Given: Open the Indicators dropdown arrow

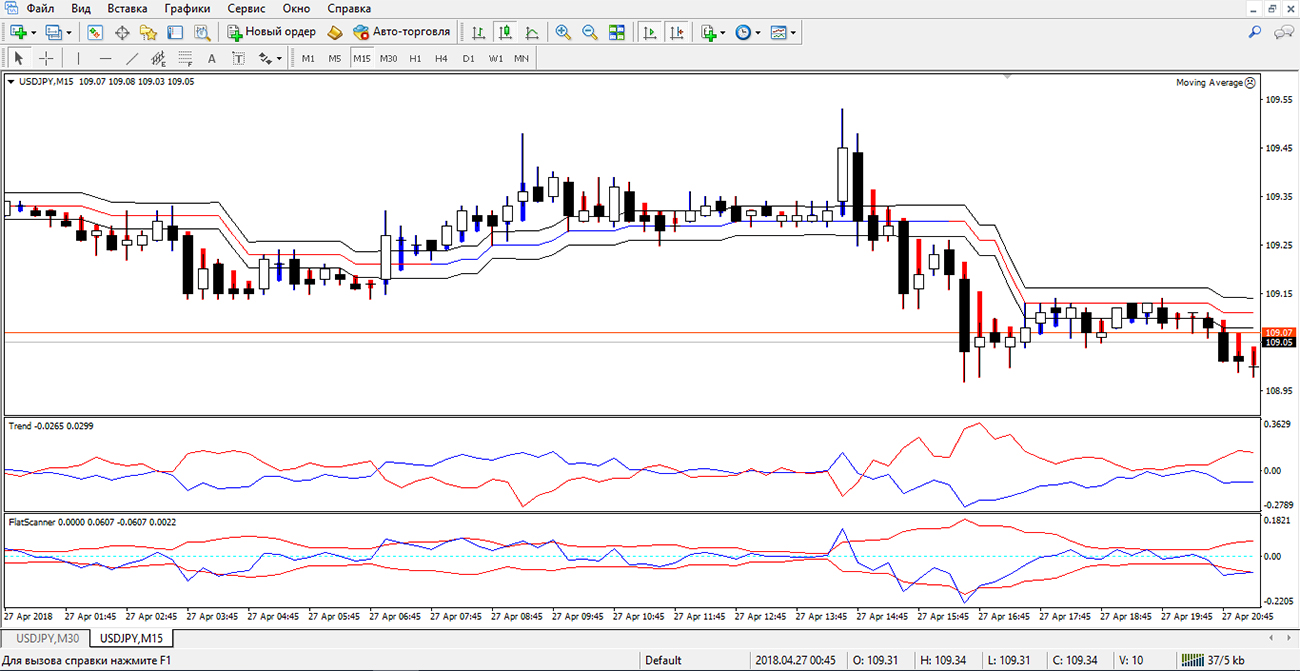Looking at the screenshot, I should click(724, 32).
